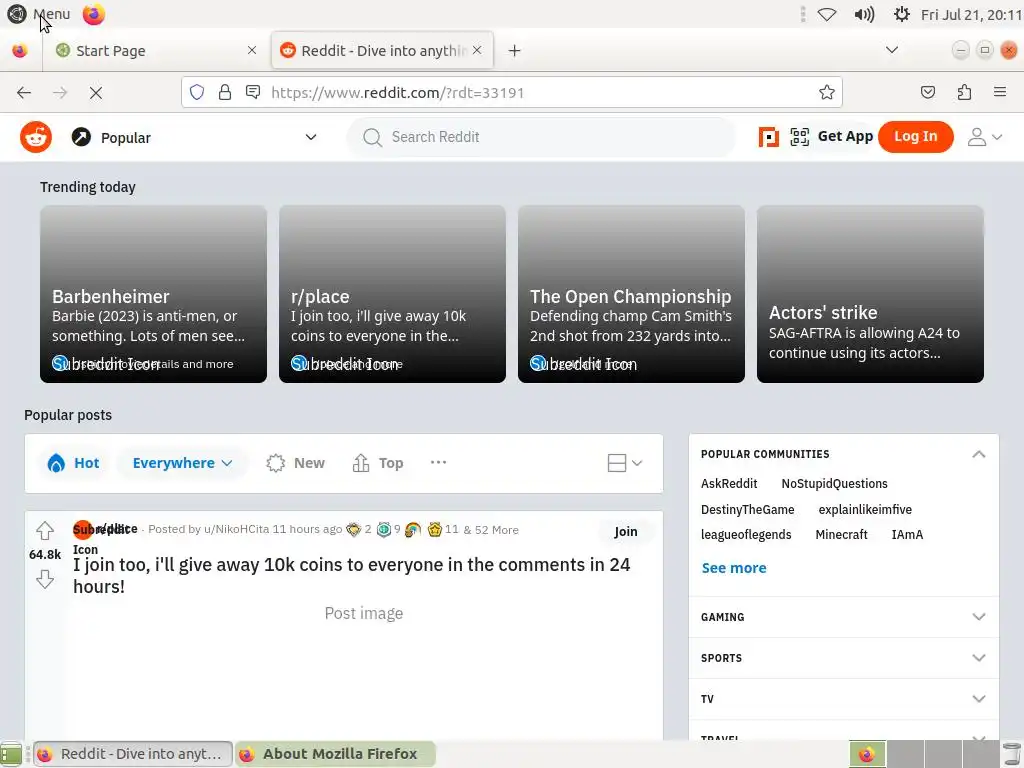The width and height of the screenshot is (1024, 768).
Task: Click the site security padlock icon
Action: 225,92
